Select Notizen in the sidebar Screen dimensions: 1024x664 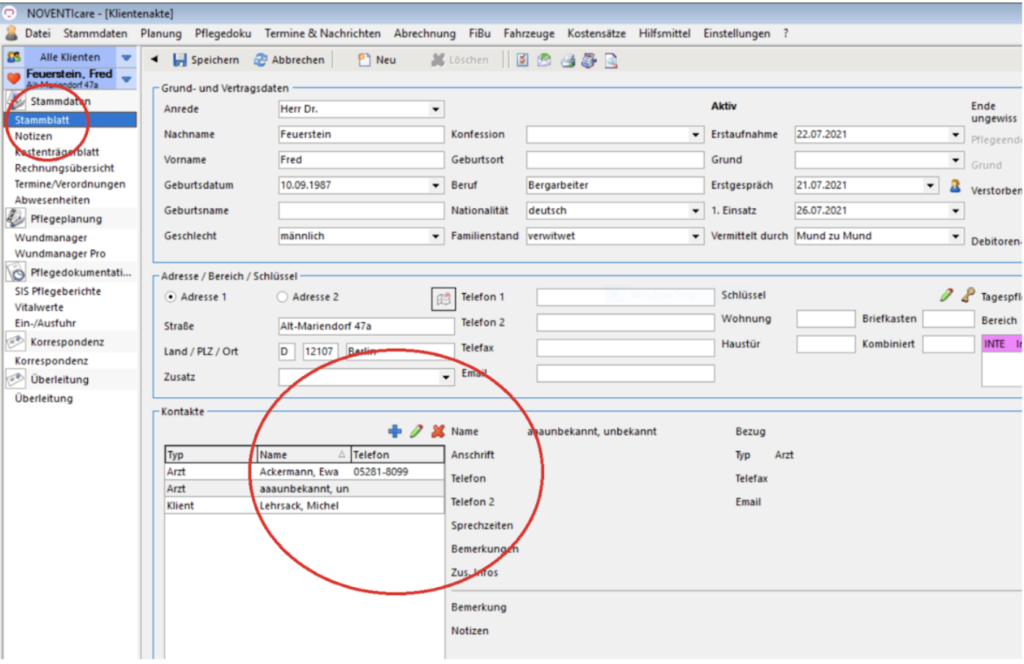pyautogui.click(x=34, y=136)
